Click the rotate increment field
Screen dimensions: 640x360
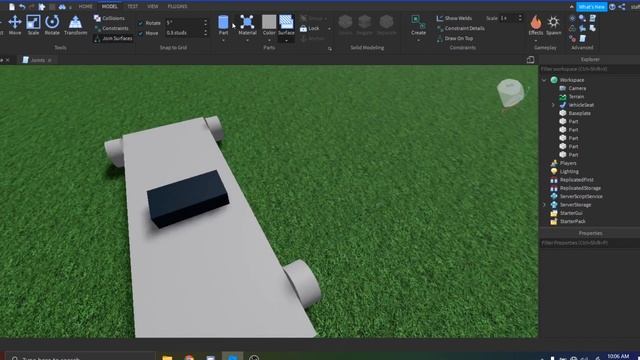point(184,23)
